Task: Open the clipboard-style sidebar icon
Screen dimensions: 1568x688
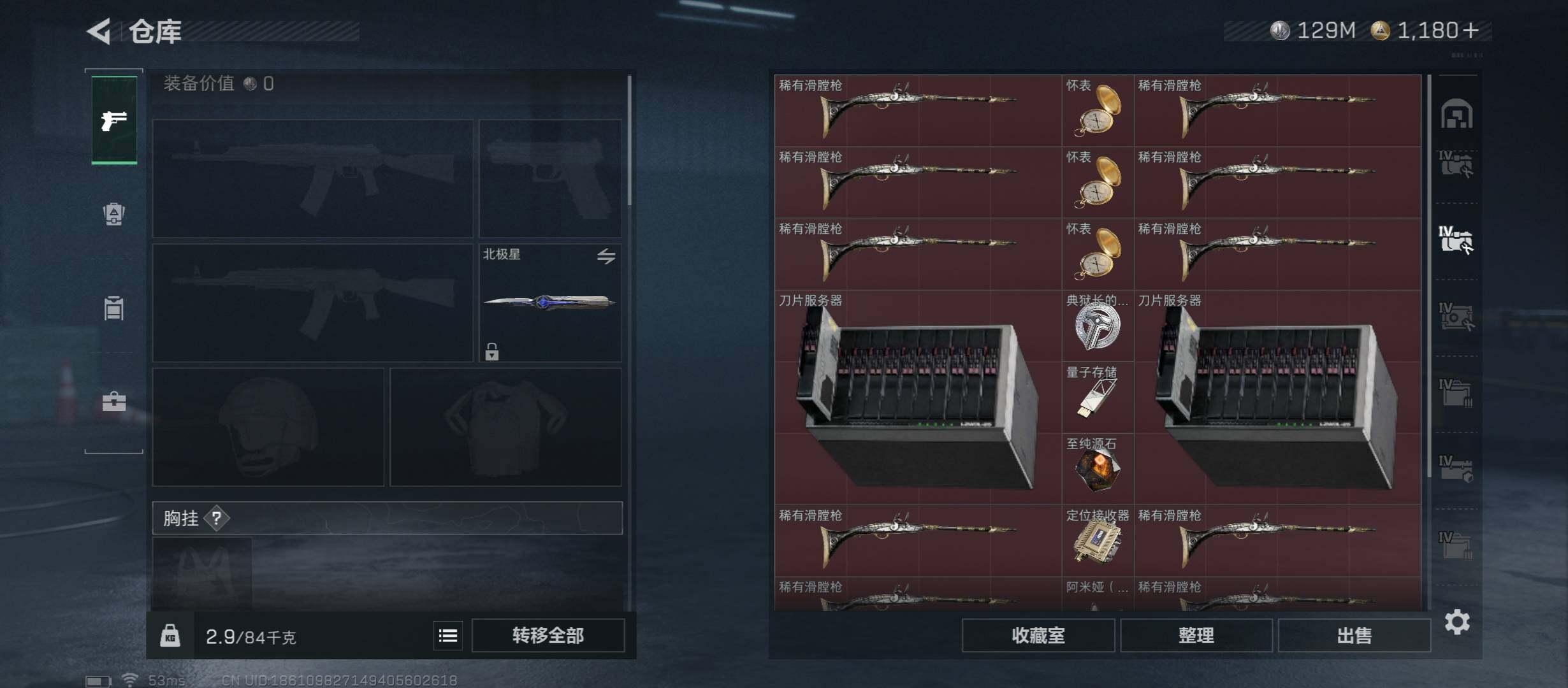Action: [x=114, y=308]
